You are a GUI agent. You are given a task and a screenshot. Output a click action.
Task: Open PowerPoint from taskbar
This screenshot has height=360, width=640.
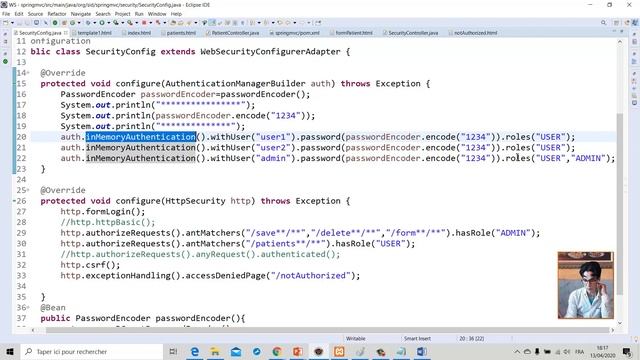[x=298, y=351]
